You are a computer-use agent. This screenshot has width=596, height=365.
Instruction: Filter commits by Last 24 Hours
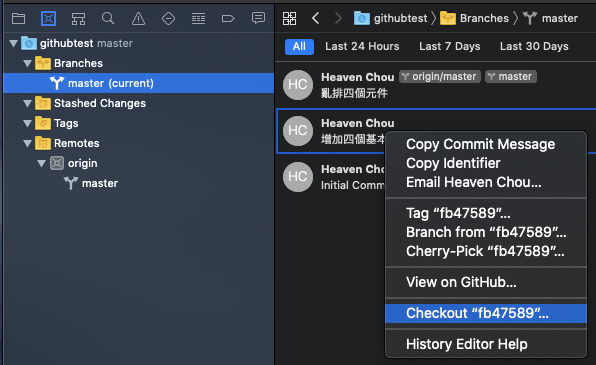(362, 46)
